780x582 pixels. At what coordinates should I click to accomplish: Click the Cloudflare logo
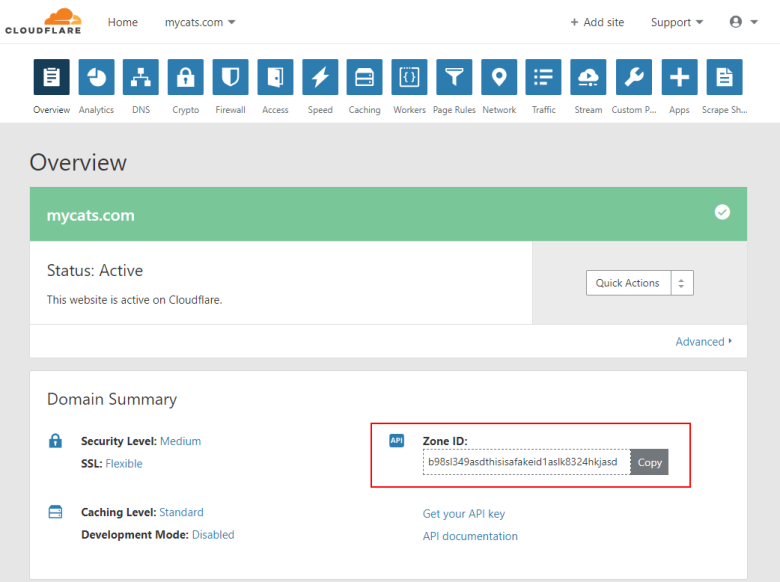coord(43,21)
